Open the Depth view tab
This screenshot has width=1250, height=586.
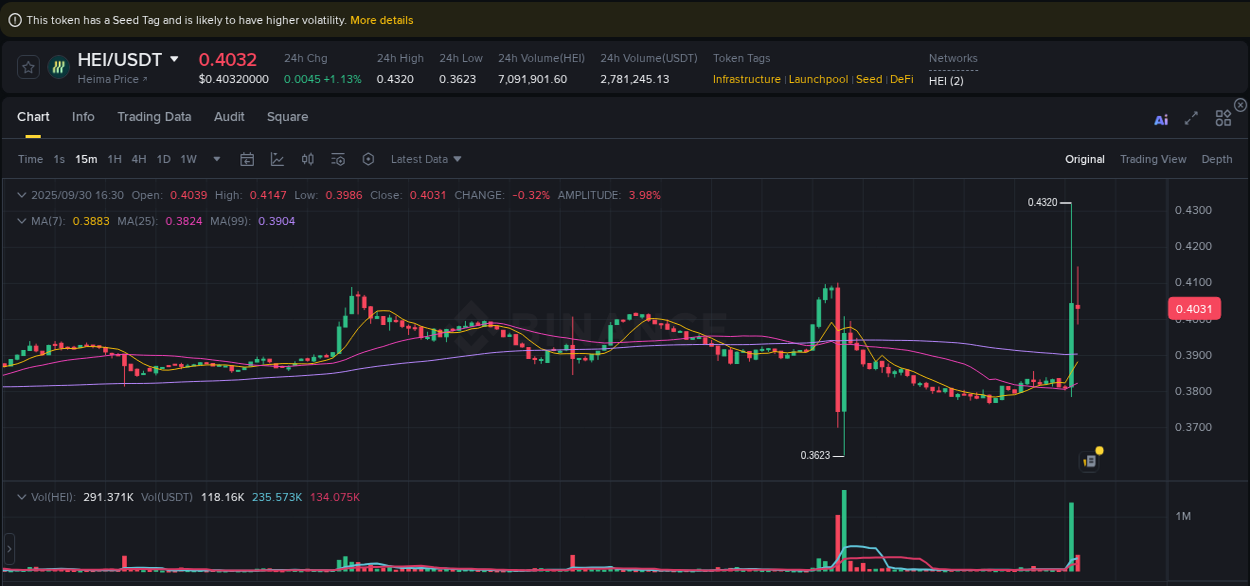click(x=1216, y=159)
